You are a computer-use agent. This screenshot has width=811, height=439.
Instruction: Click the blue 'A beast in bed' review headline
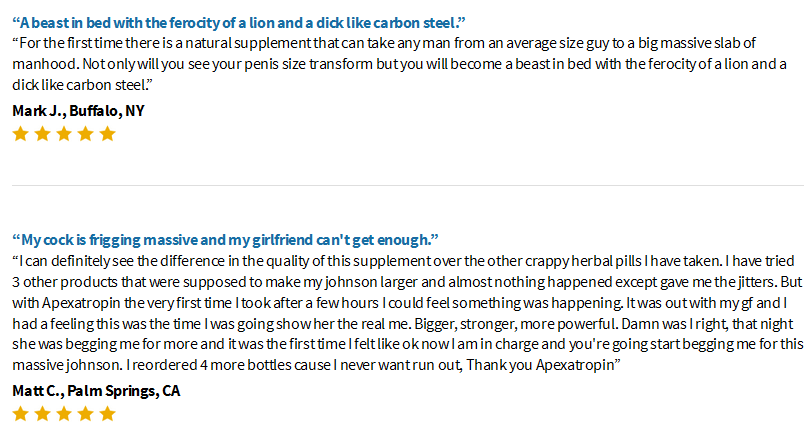tap(239, 23)
